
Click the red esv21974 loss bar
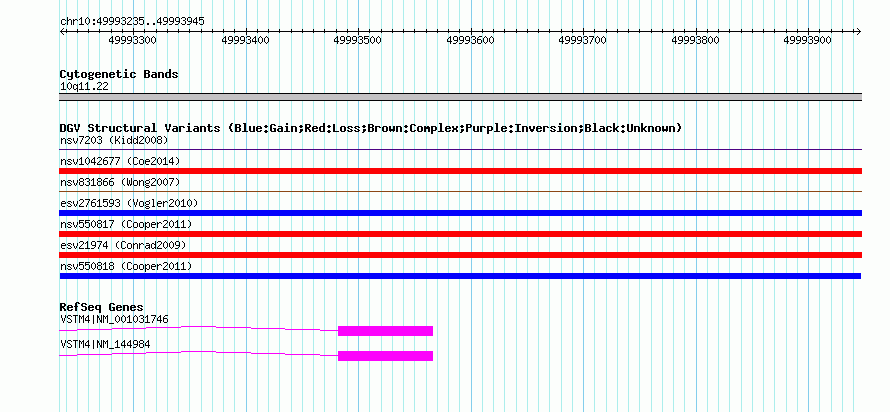click(460, 255)
